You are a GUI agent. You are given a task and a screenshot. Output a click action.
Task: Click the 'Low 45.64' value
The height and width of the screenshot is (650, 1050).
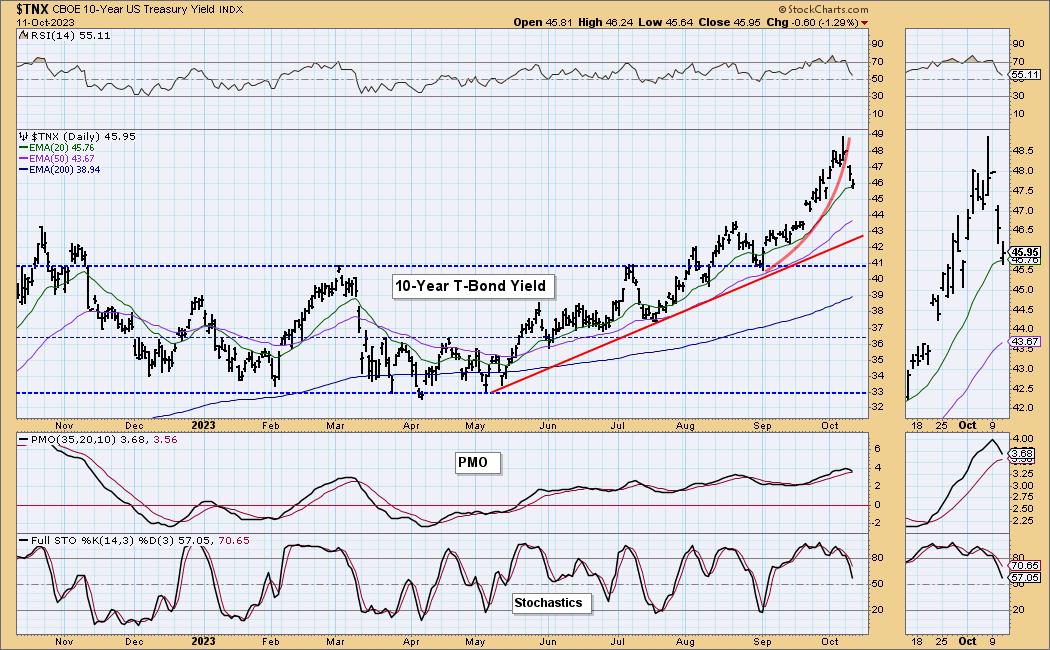pos(665,22)
